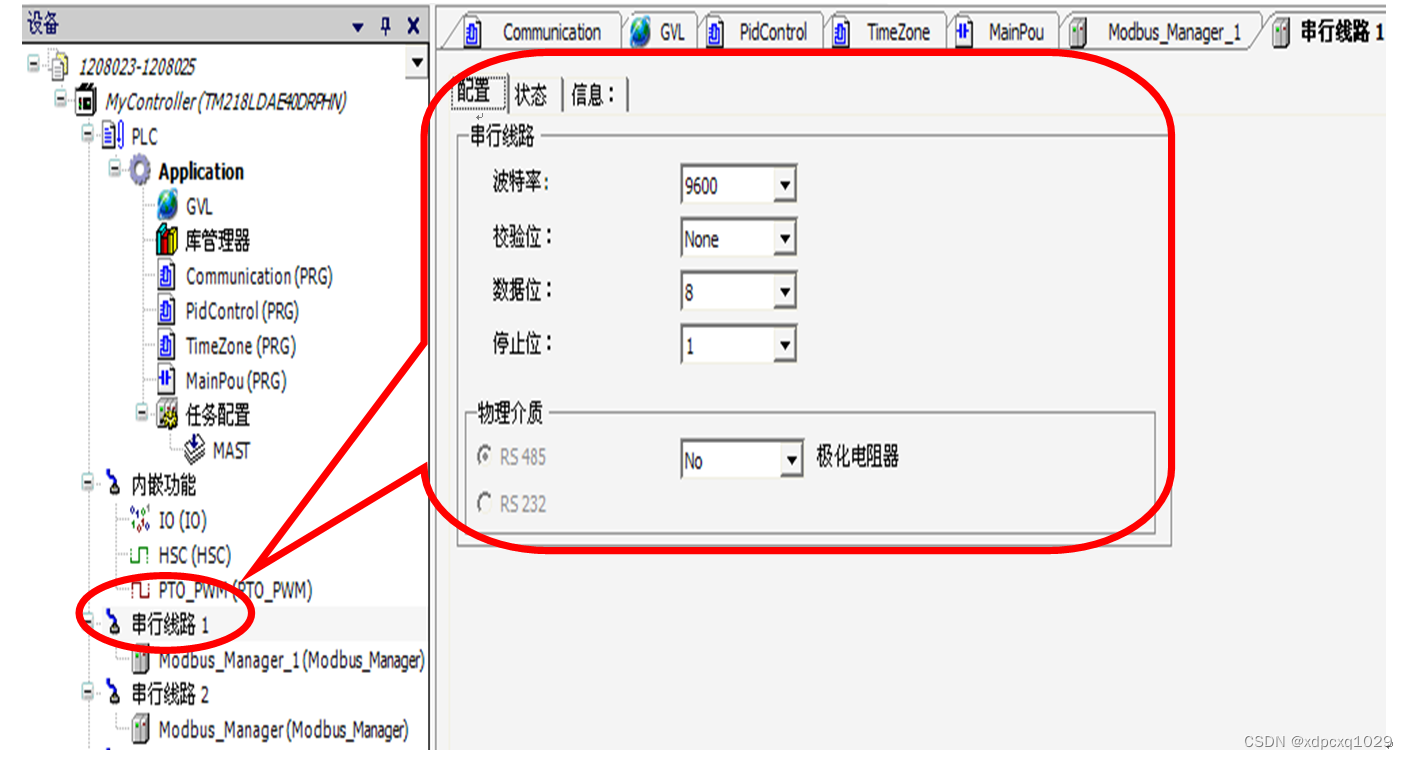This screenshot has height=759, width=1407.
Task: Click the MyController device icon
Action: 86,101
